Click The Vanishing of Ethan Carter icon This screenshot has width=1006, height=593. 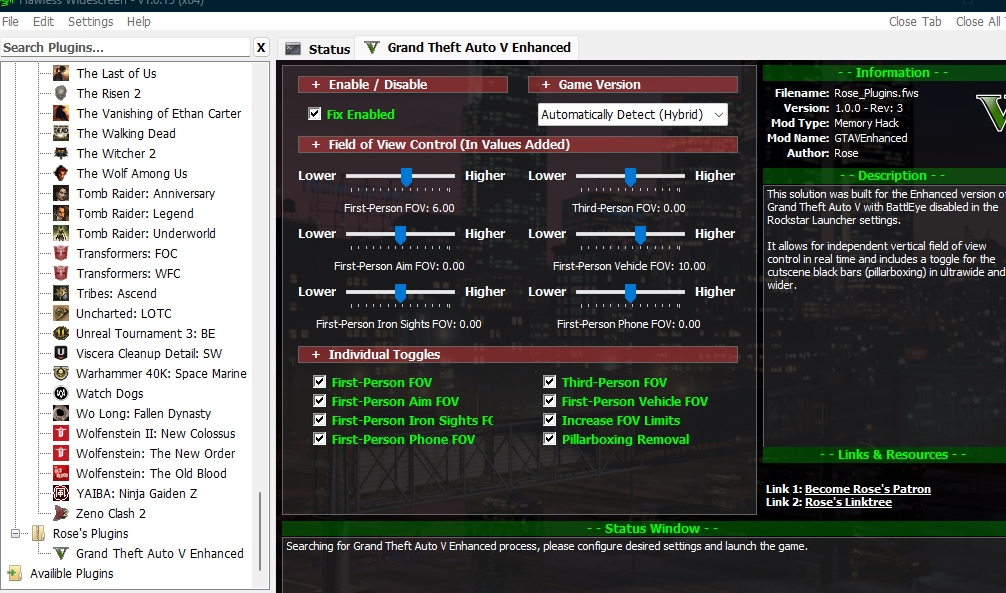pyautogui.click(x=61, y=113)
